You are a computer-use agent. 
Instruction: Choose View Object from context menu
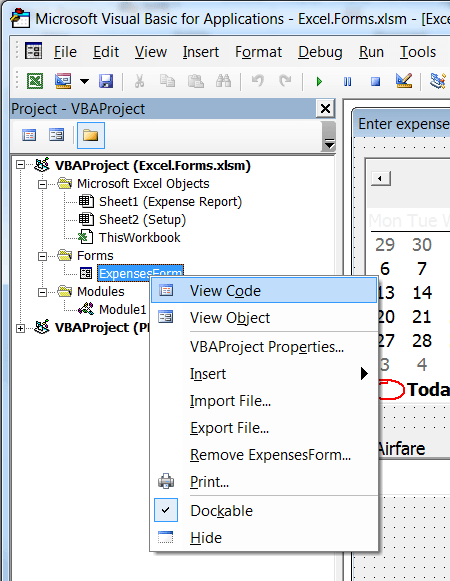(x=264, y=318)
